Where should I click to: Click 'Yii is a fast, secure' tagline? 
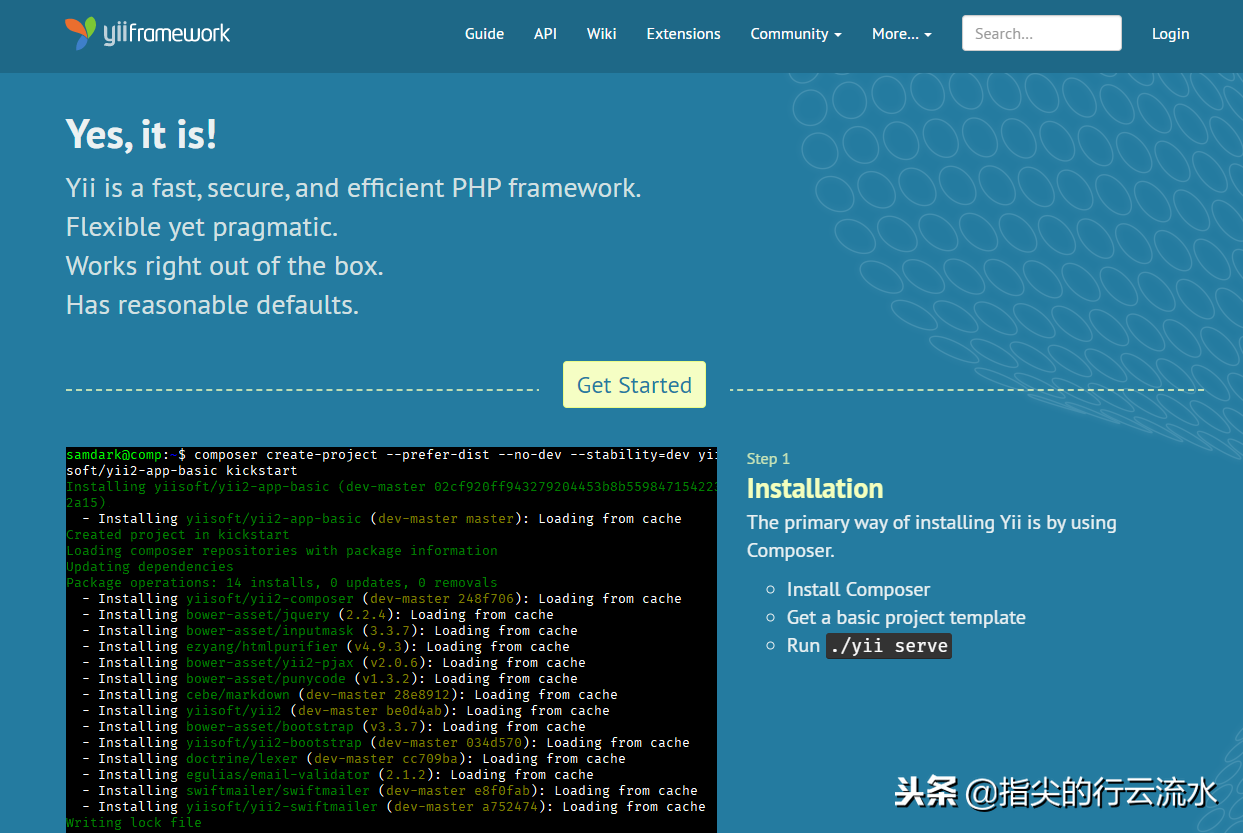[x=353, y=188]
